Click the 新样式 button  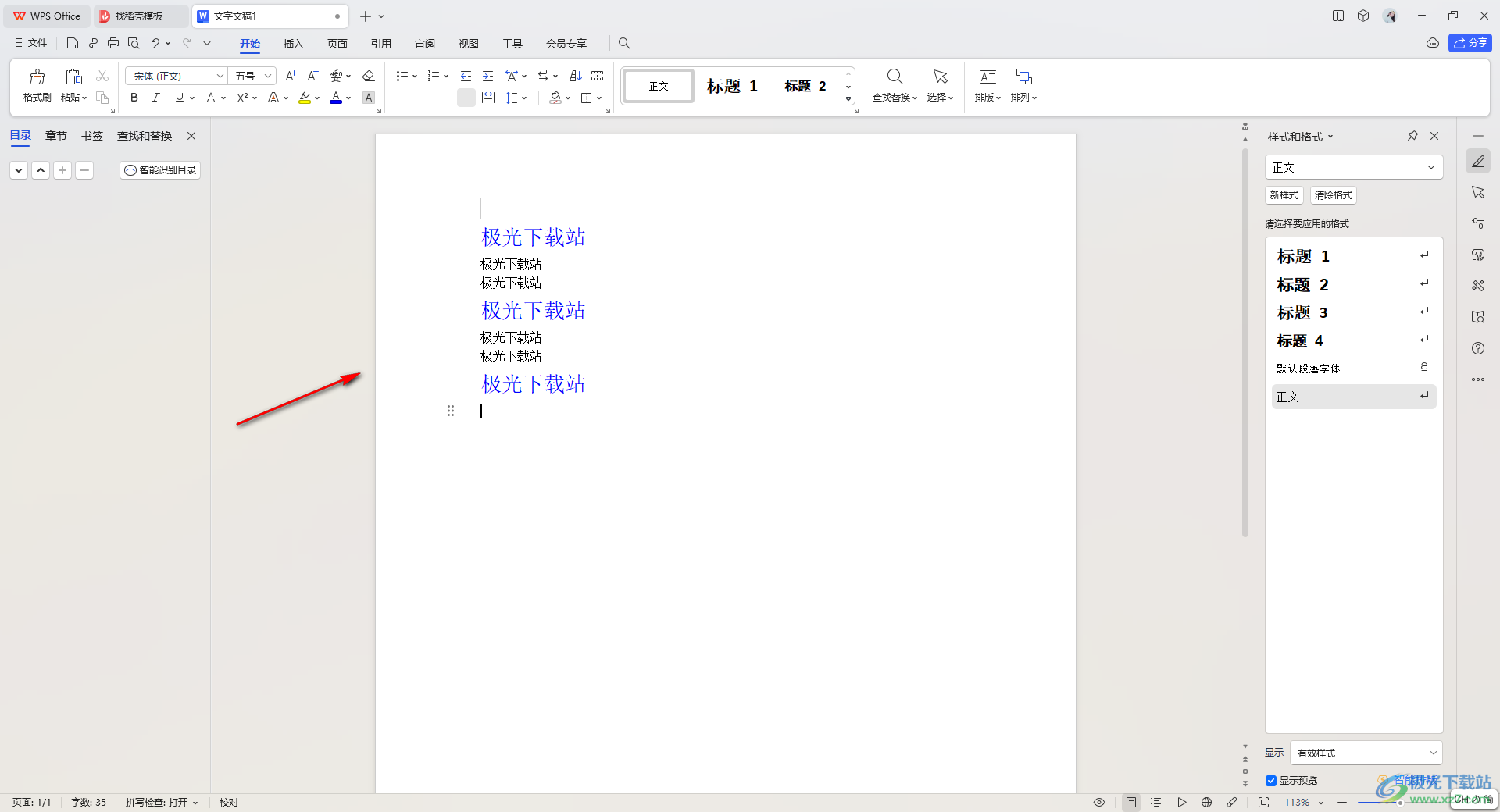(1284, 195)
